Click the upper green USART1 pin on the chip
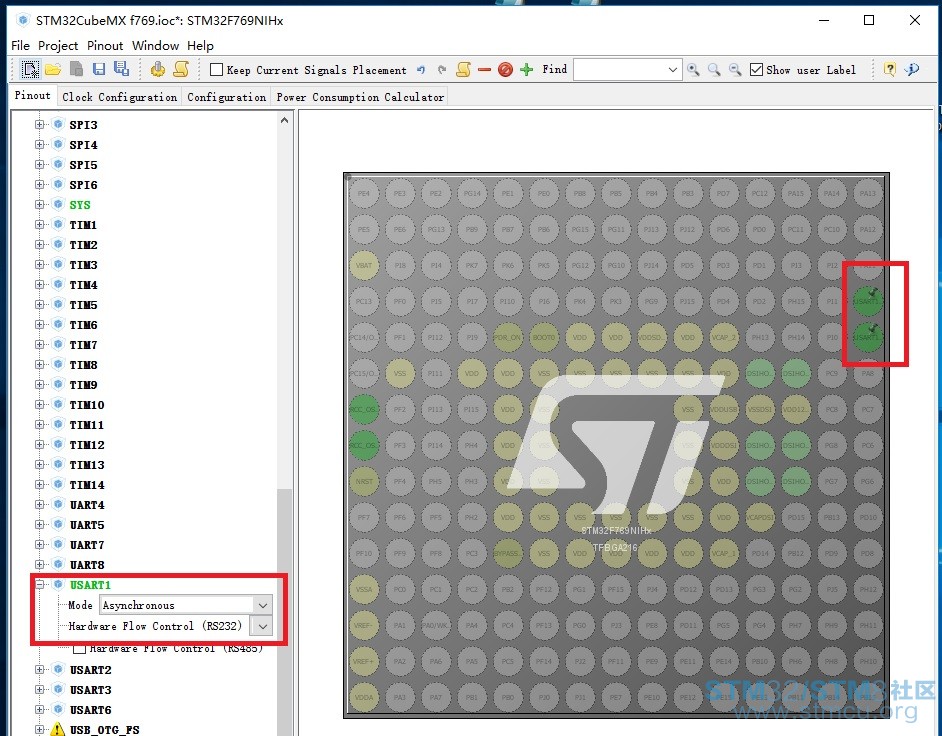Image resolution: width=942 pixels, height=736 pixels. (868, 300)
